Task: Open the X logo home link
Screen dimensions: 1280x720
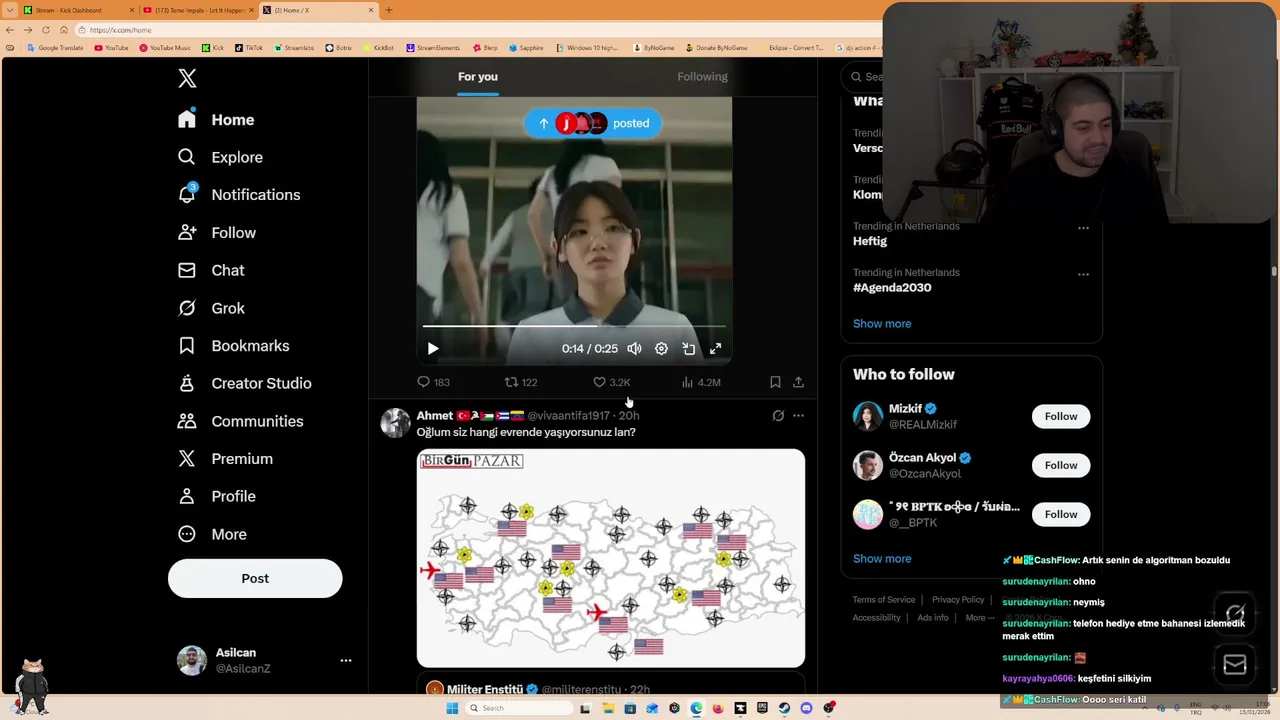Action: [x=187, y=79]
